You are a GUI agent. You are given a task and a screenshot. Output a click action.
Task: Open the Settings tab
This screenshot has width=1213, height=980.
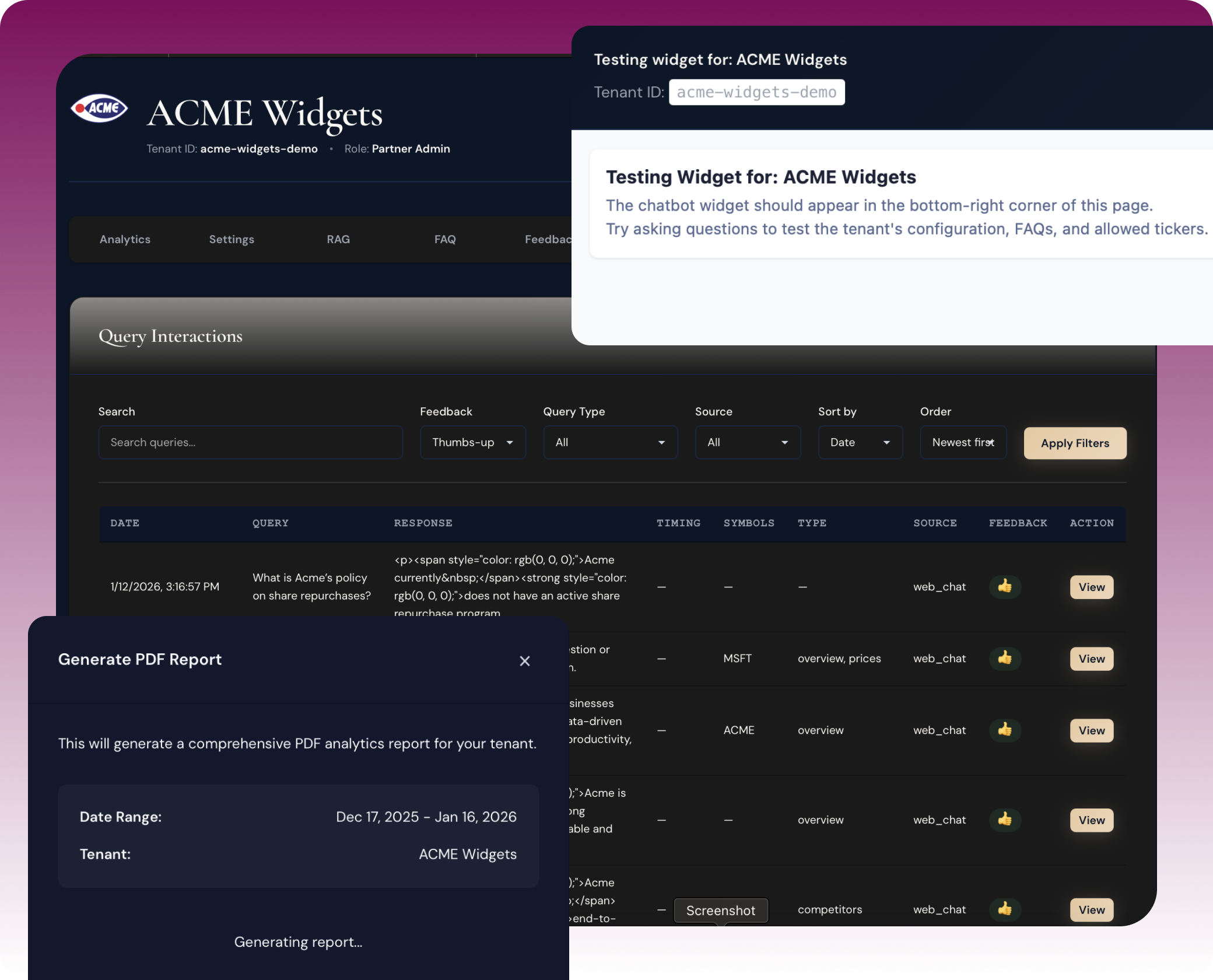click(x=232, y=239)
